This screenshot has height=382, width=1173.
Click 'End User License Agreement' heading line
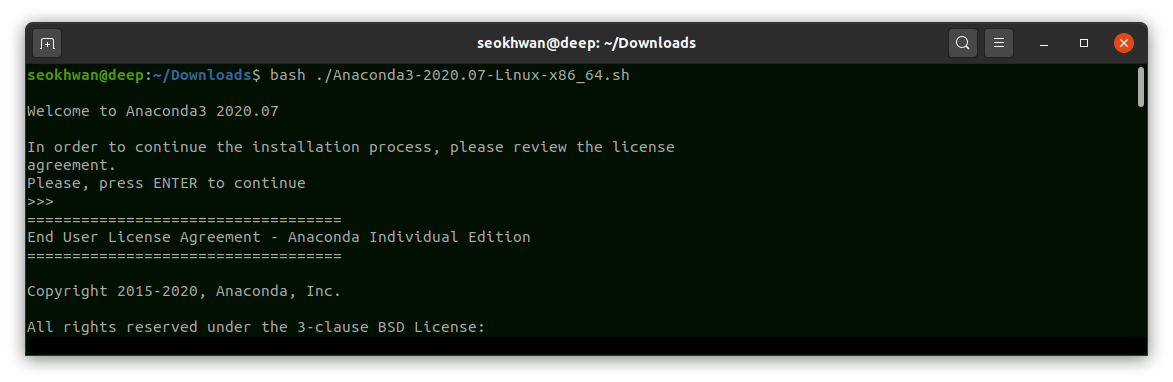coord(278,237)
